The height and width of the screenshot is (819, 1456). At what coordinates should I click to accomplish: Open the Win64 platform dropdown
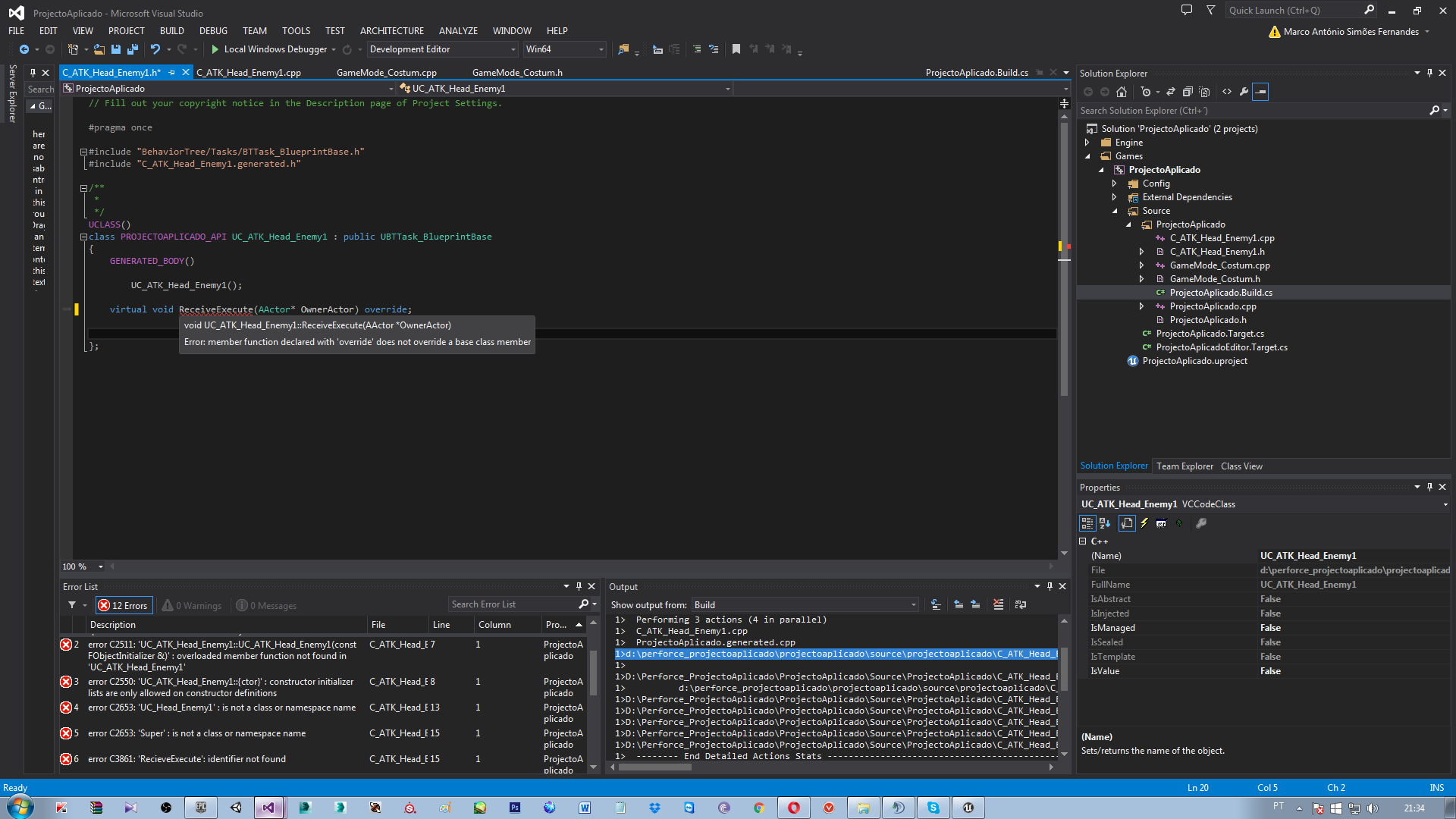565,49
